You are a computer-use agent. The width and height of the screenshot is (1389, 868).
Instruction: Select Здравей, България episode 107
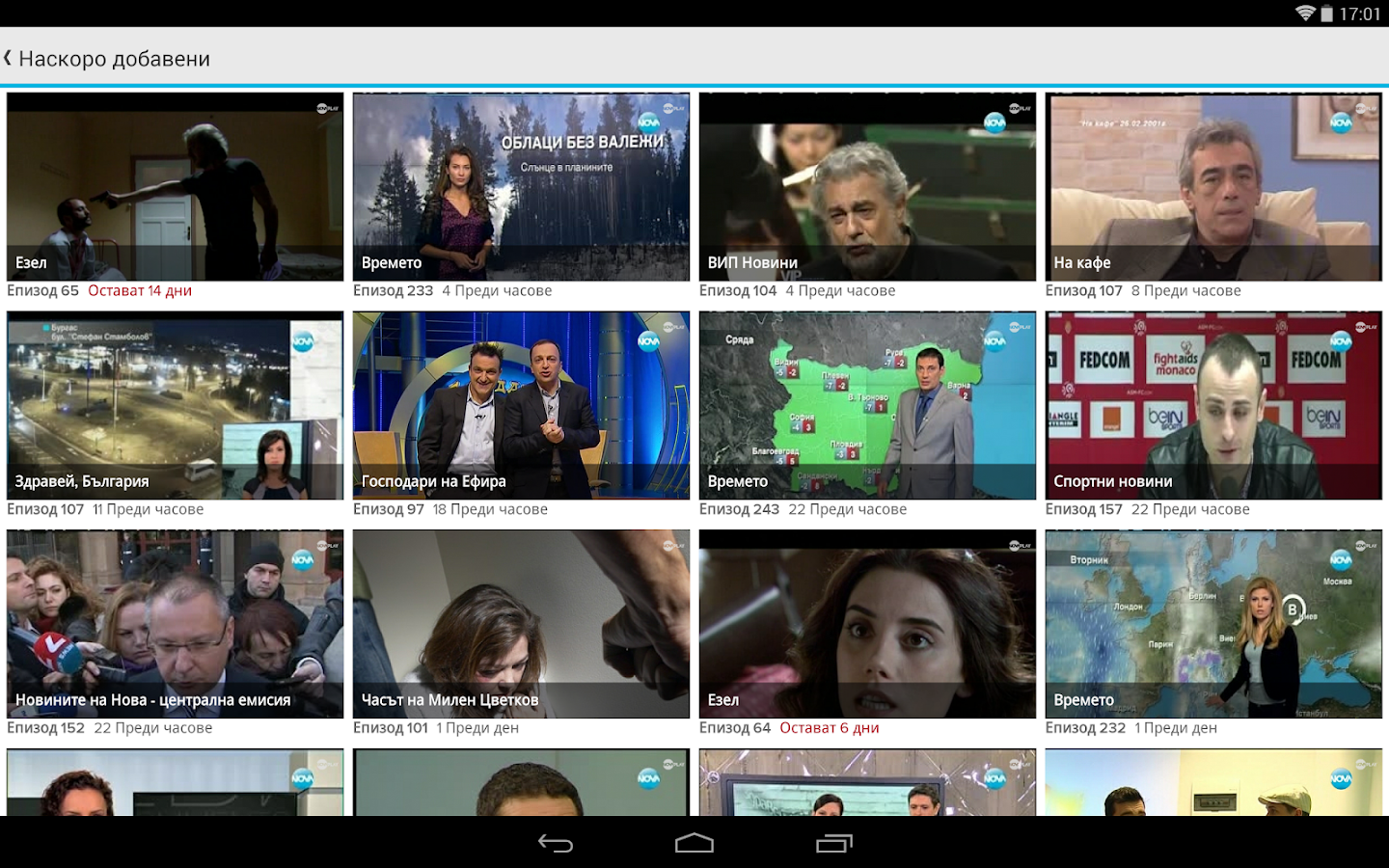pyautogui.click(x=175, y=405)
